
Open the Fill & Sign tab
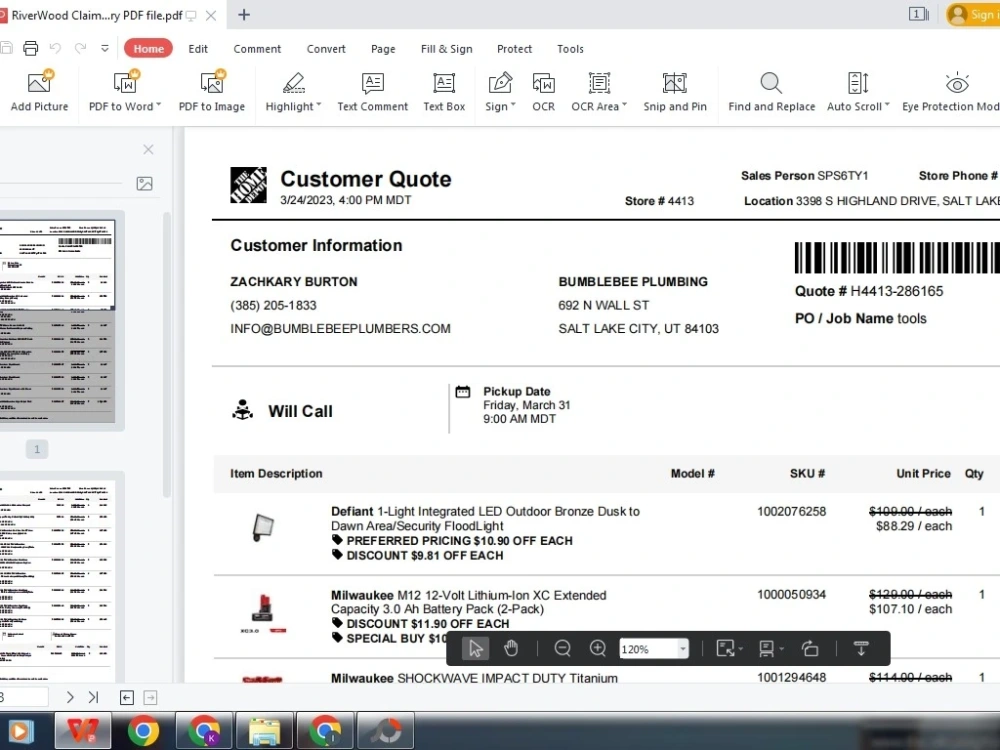pos(446,49)
